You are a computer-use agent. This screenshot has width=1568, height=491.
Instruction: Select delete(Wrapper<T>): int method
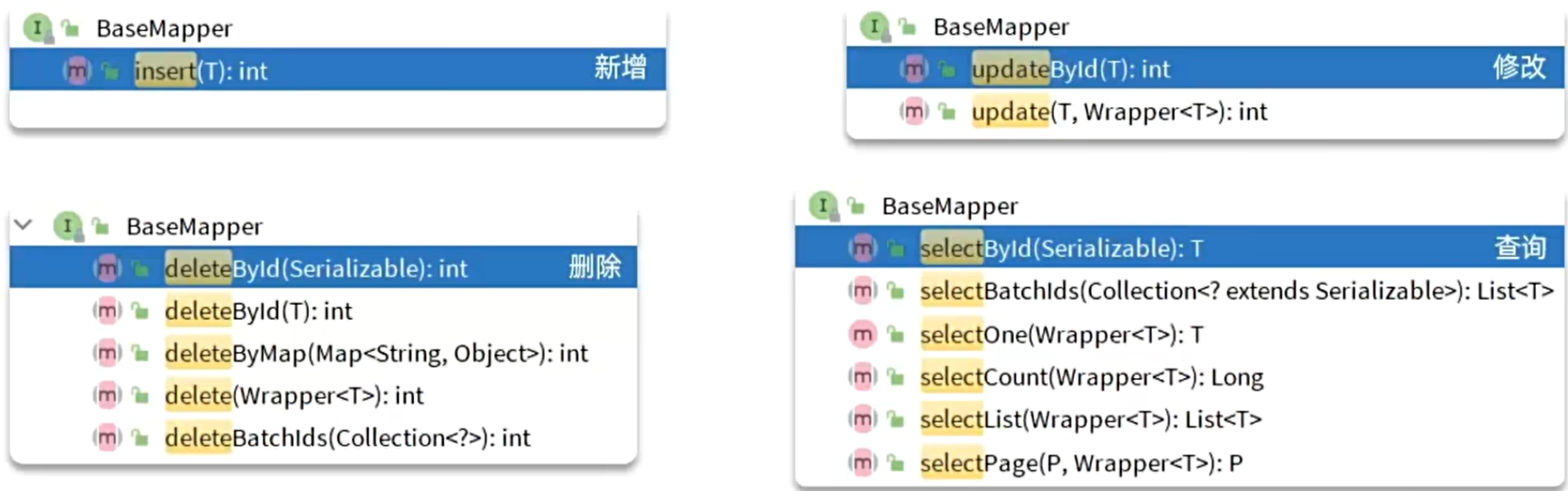[323, 395]
